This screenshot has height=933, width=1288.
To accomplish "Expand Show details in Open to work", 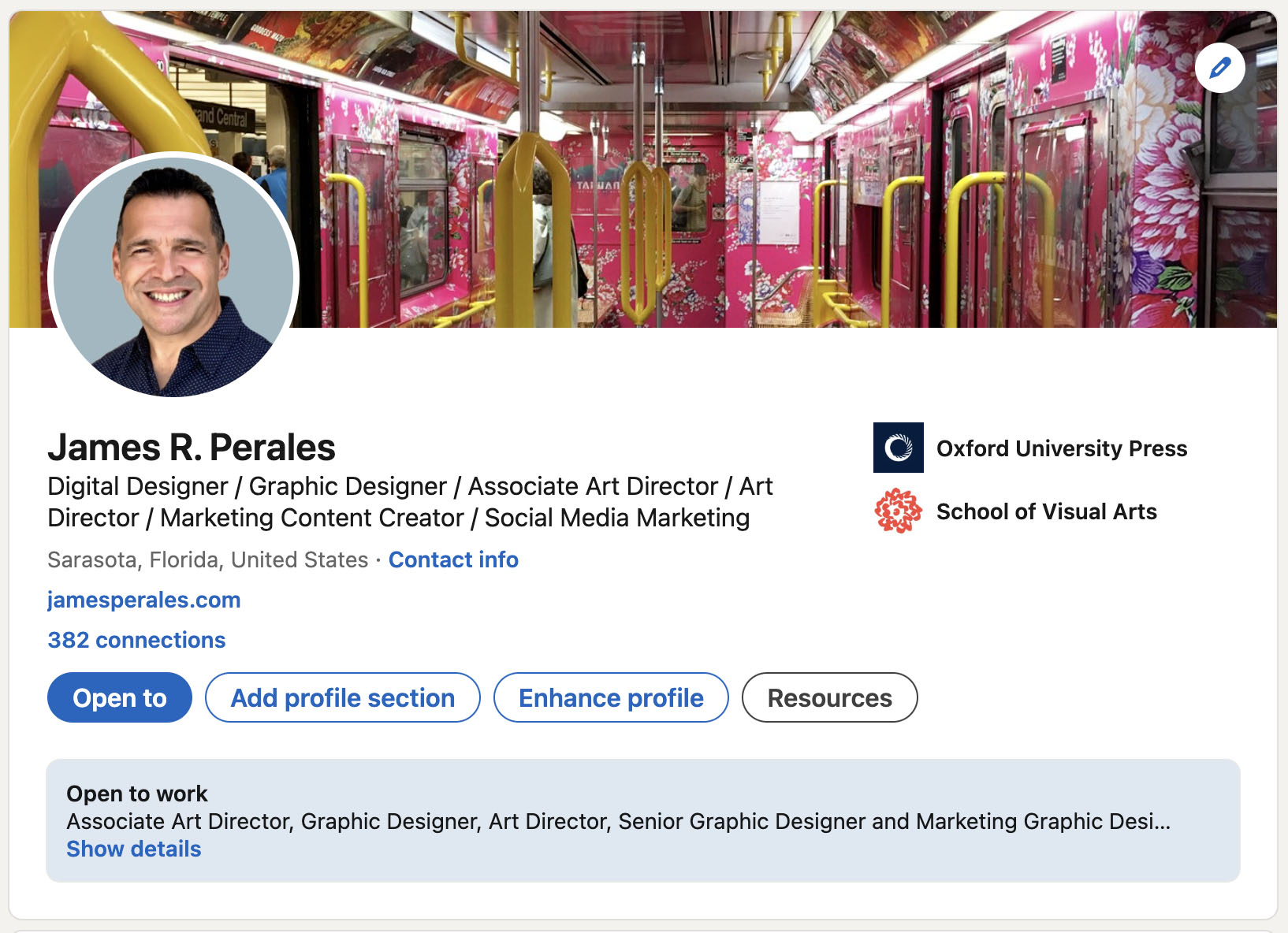I will click(134, 849).
